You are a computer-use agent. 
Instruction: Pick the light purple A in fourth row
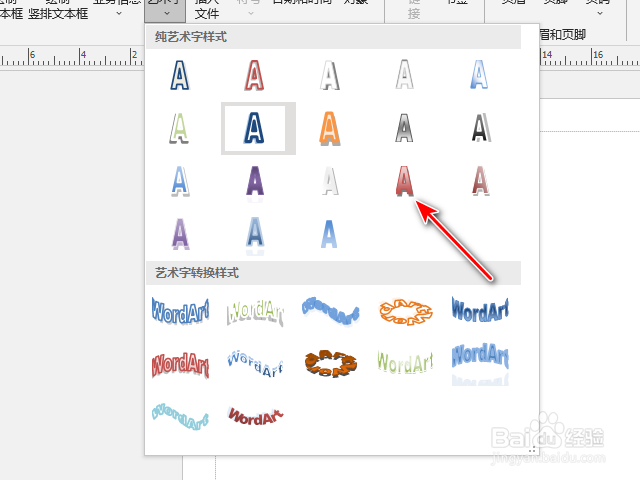(x=180, y=234)
